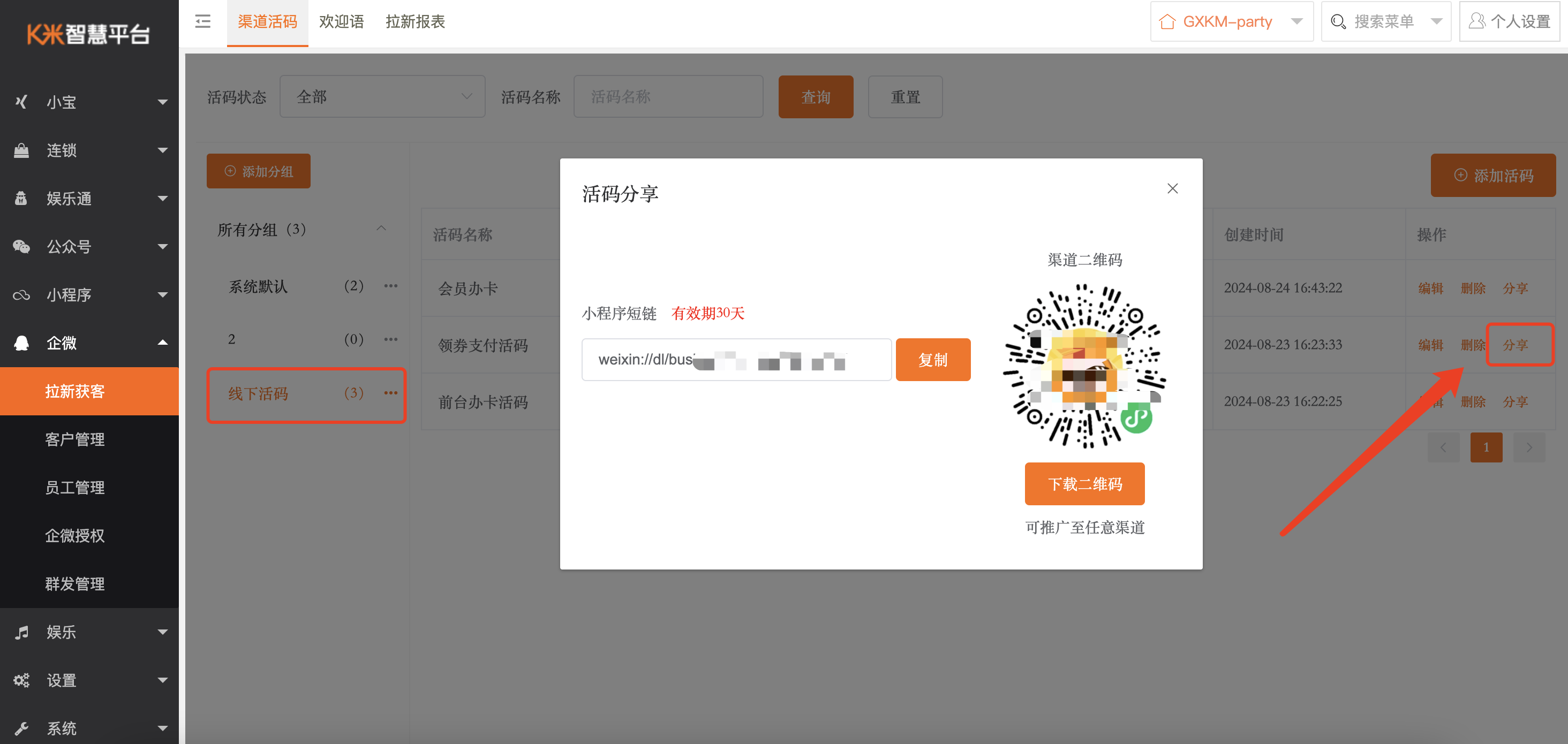Open 客户管理 in the sidebar

[x=89, y=439]
